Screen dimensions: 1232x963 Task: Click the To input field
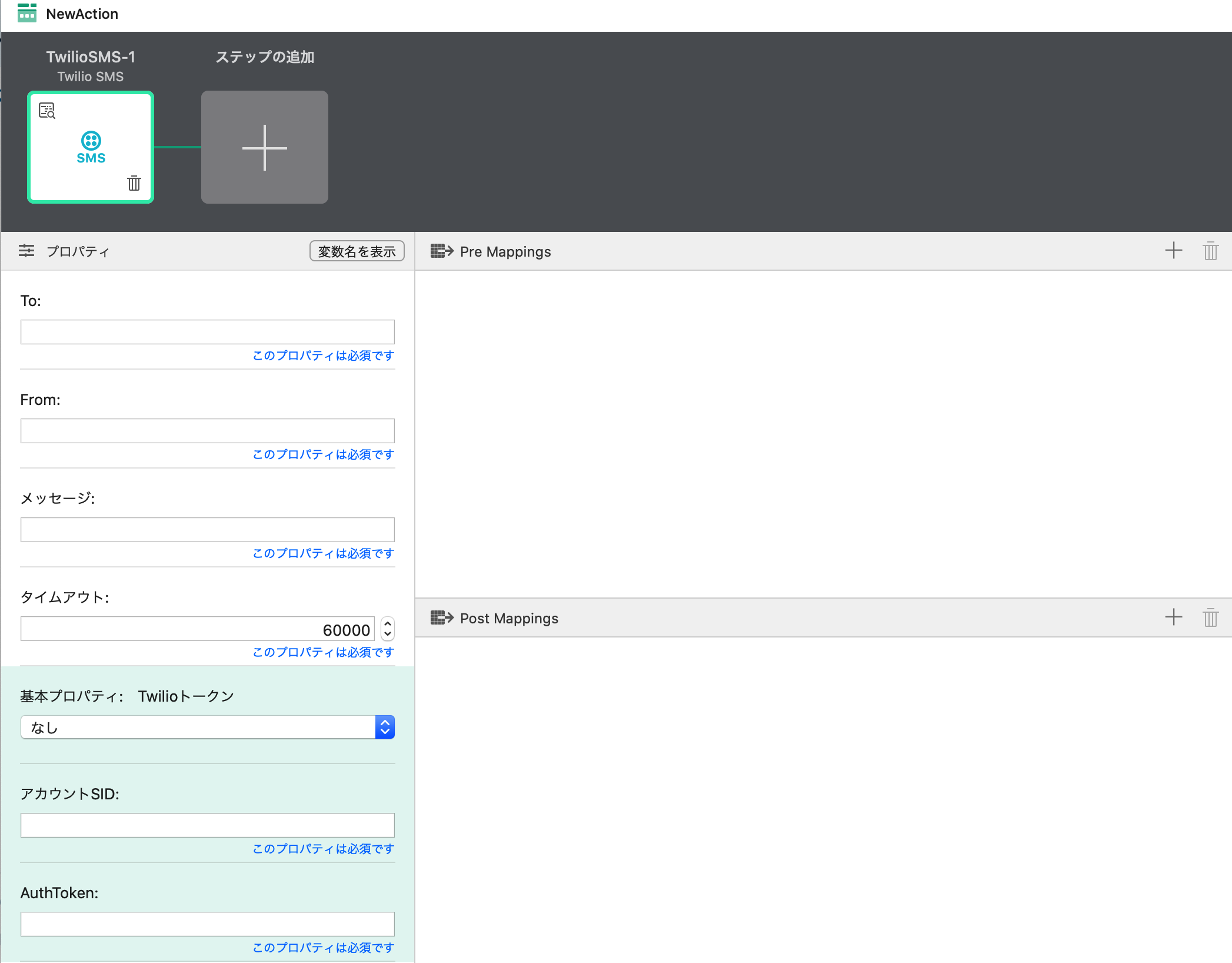(207, 332)
